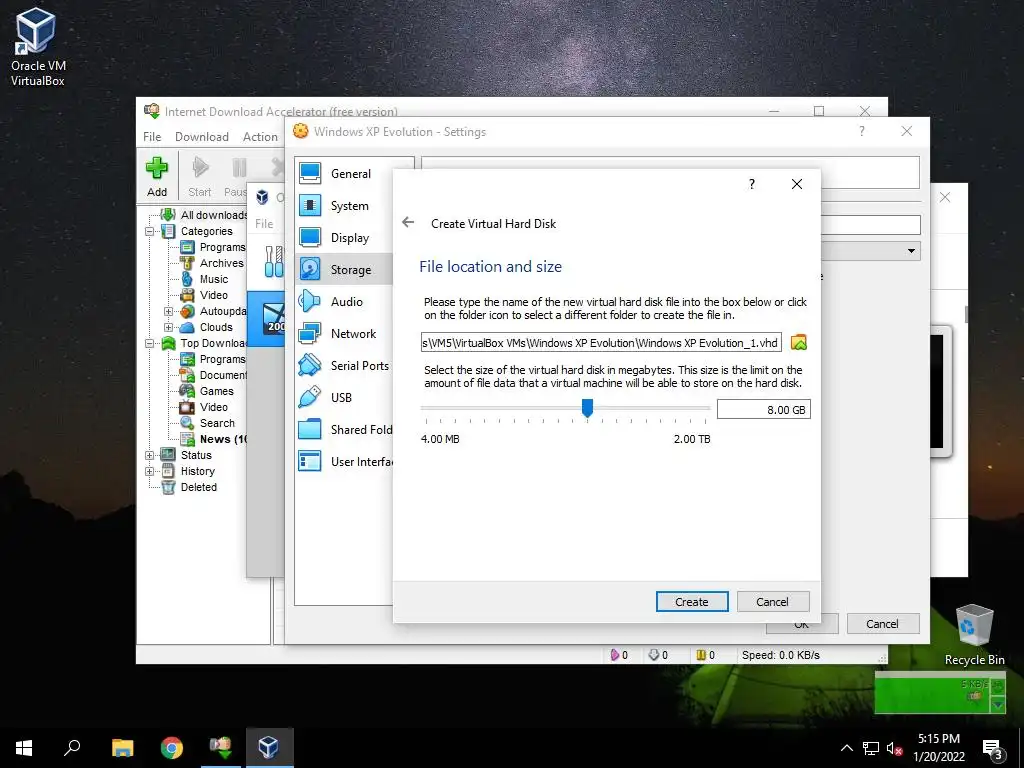The height and width of the screenshot is (768, 1024).
Task: Expand the Clouds tree node
Action: point(168,327)
